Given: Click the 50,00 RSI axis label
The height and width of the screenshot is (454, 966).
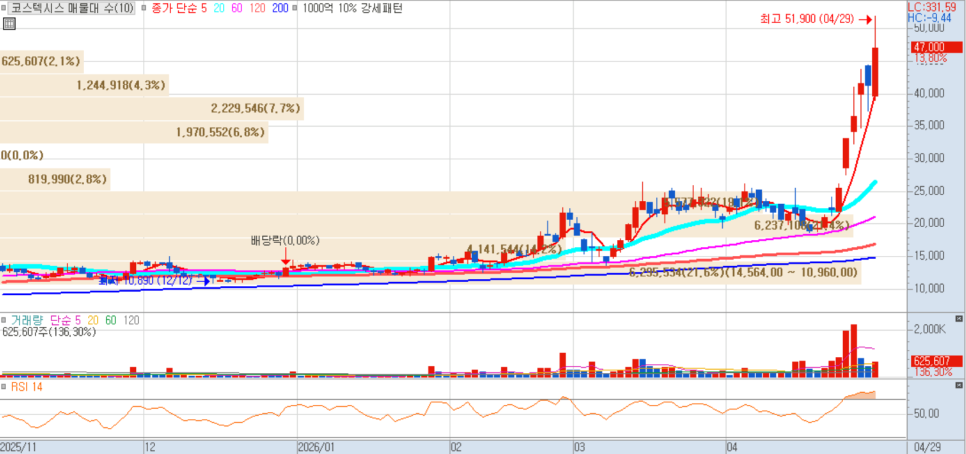Looking at the screenshot, I should click(x=927, y=413).
